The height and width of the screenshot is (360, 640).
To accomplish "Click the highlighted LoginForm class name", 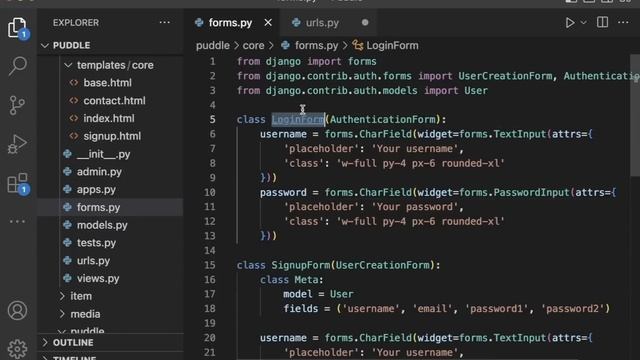I will coord(298,120).
